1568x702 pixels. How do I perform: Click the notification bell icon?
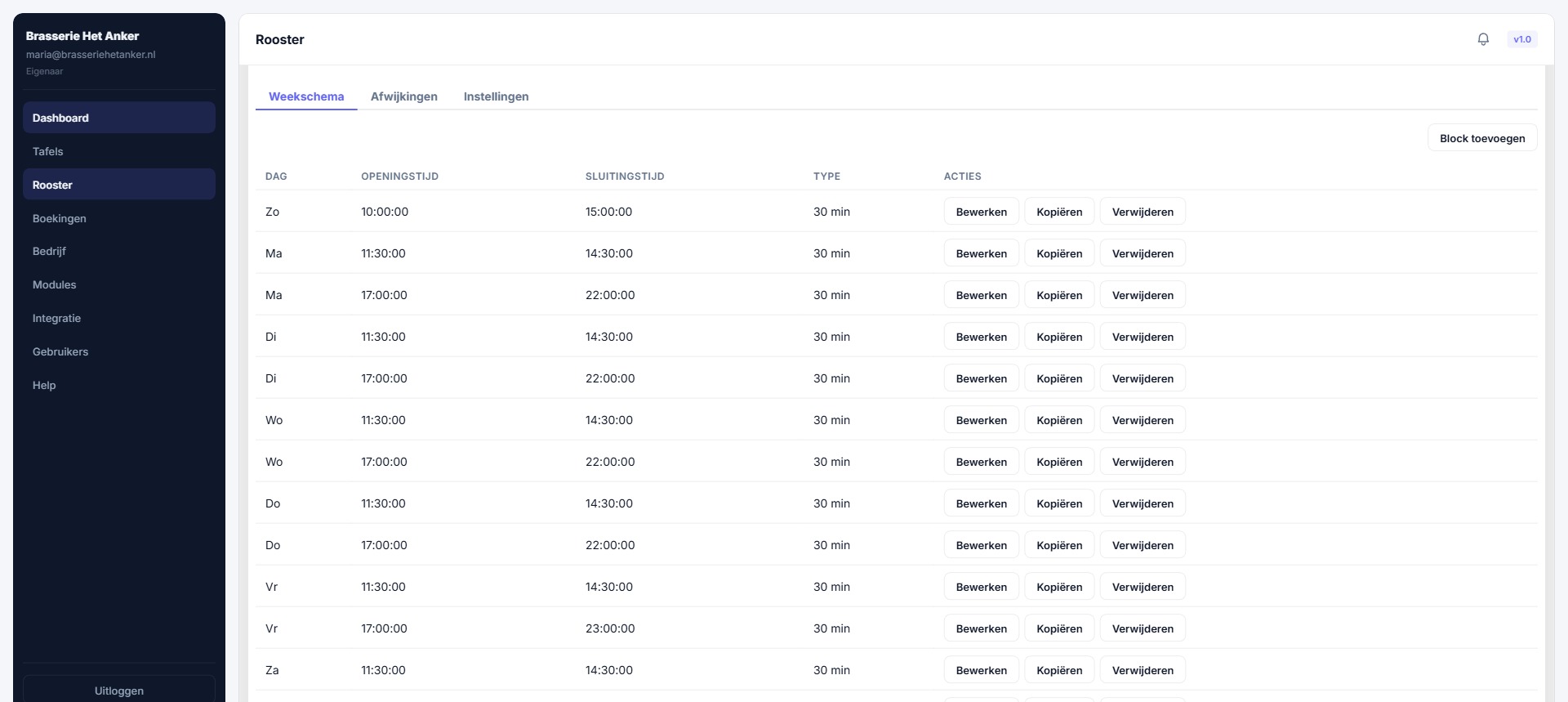[x=1483, y=39]
